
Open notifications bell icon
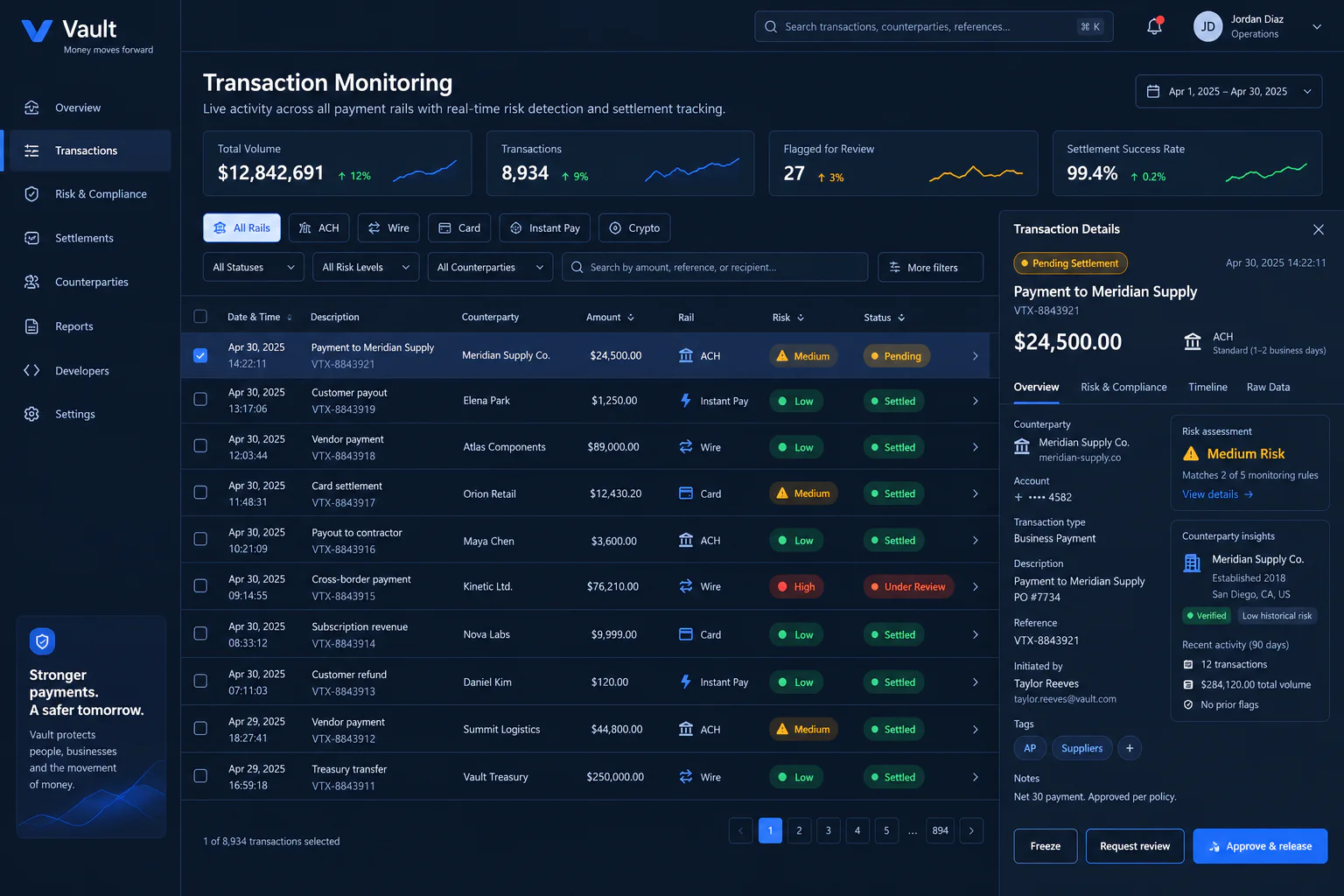click(x=1154, y=26)
